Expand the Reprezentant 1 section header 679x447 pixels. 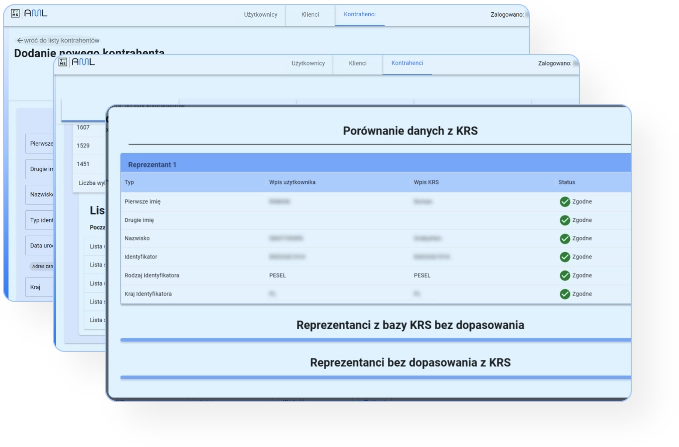[x=375, y=164]
